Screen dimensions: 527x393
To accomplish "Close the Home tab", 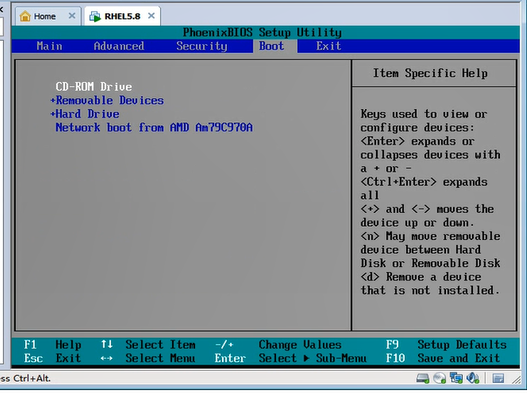I will coord(72,15).
